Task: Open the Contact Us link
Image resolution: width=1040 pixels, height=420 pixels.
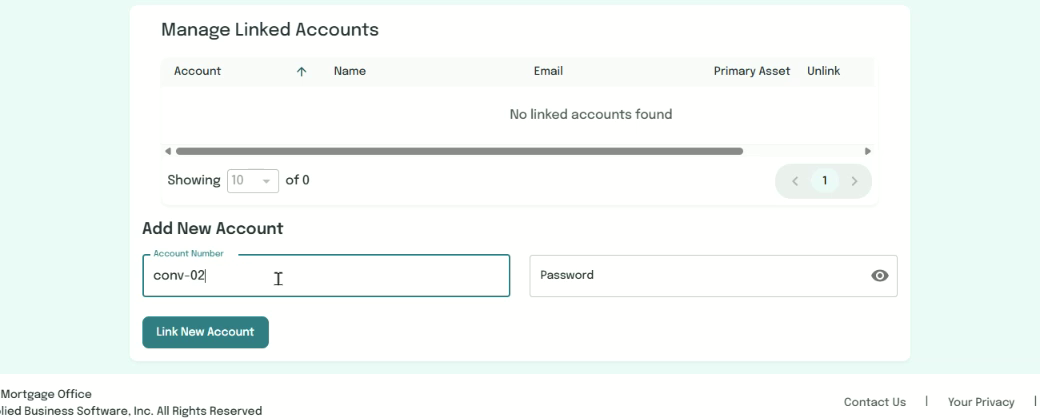Action: (x=875, y=402)
